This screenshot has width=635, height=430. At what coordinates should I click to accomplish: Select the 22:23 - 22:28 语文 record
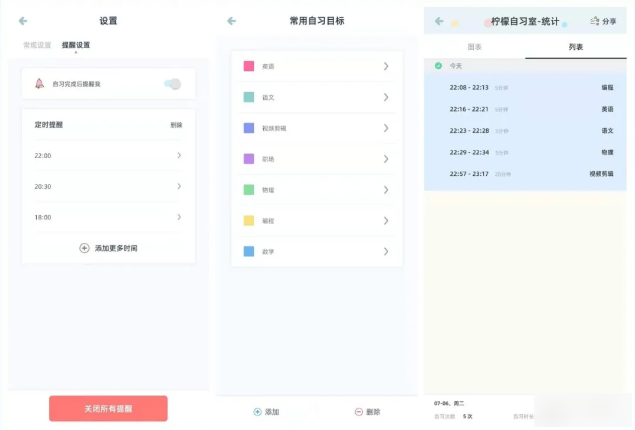(525, 131)
